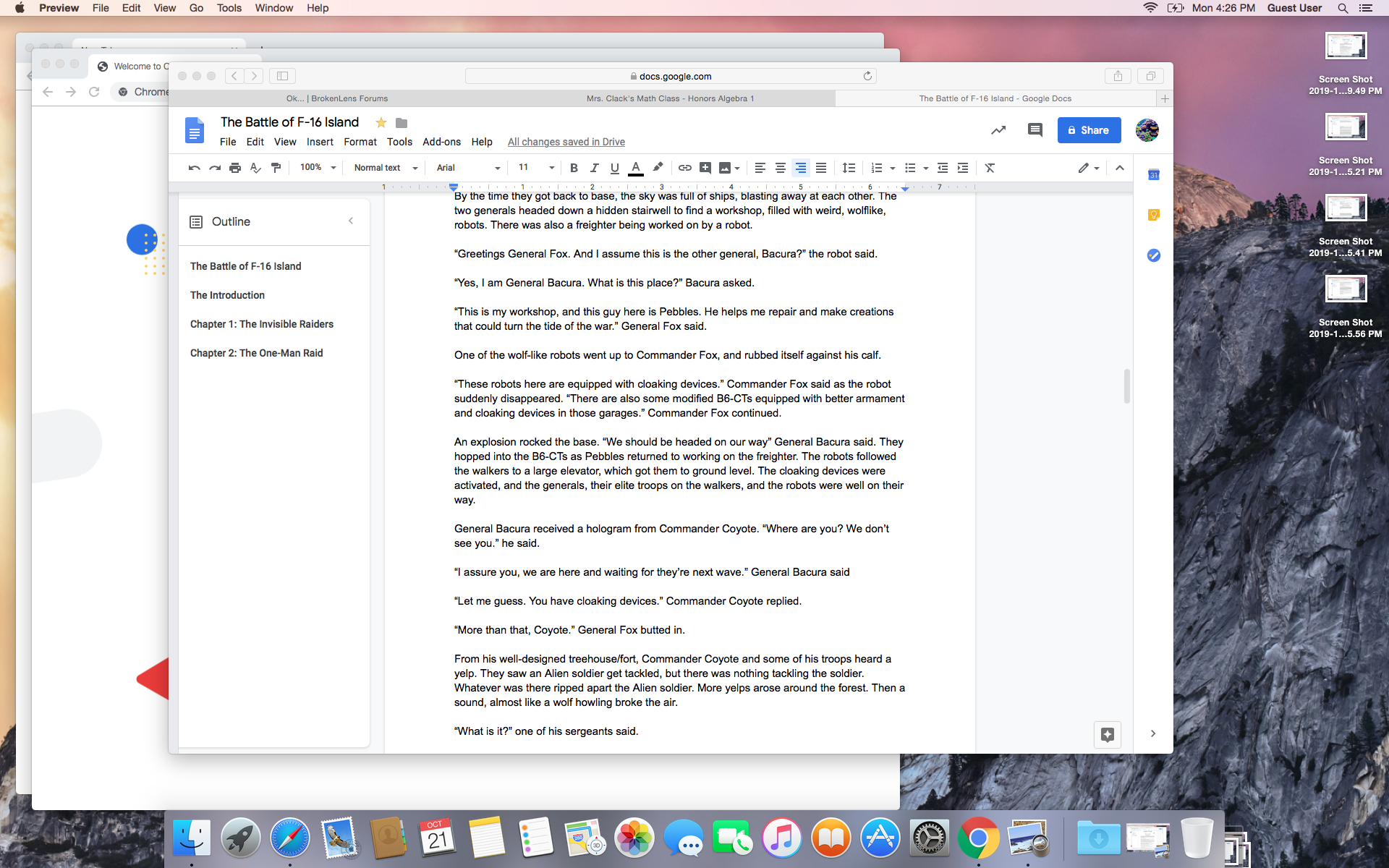
Task: Open the text color picker
Action: click(636, 168)
